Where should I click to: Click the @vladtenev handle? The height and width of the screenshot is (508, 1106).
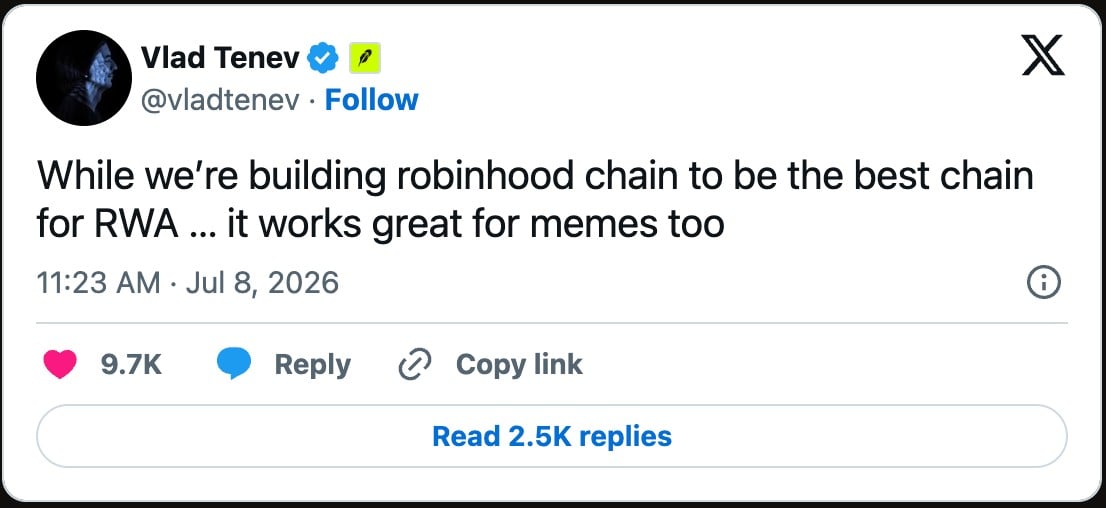(x=221, y=100)
